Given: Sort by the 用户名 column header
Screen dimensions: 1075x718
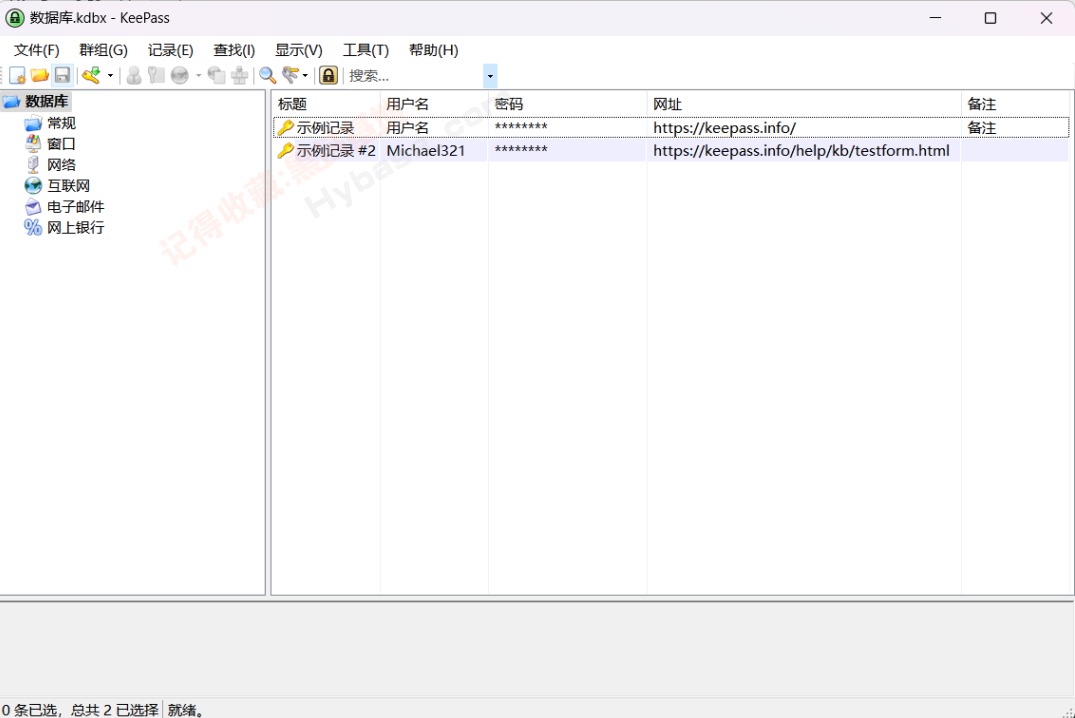Looking at the screenshot, I should pyautogui.click(x=435, y=104).
